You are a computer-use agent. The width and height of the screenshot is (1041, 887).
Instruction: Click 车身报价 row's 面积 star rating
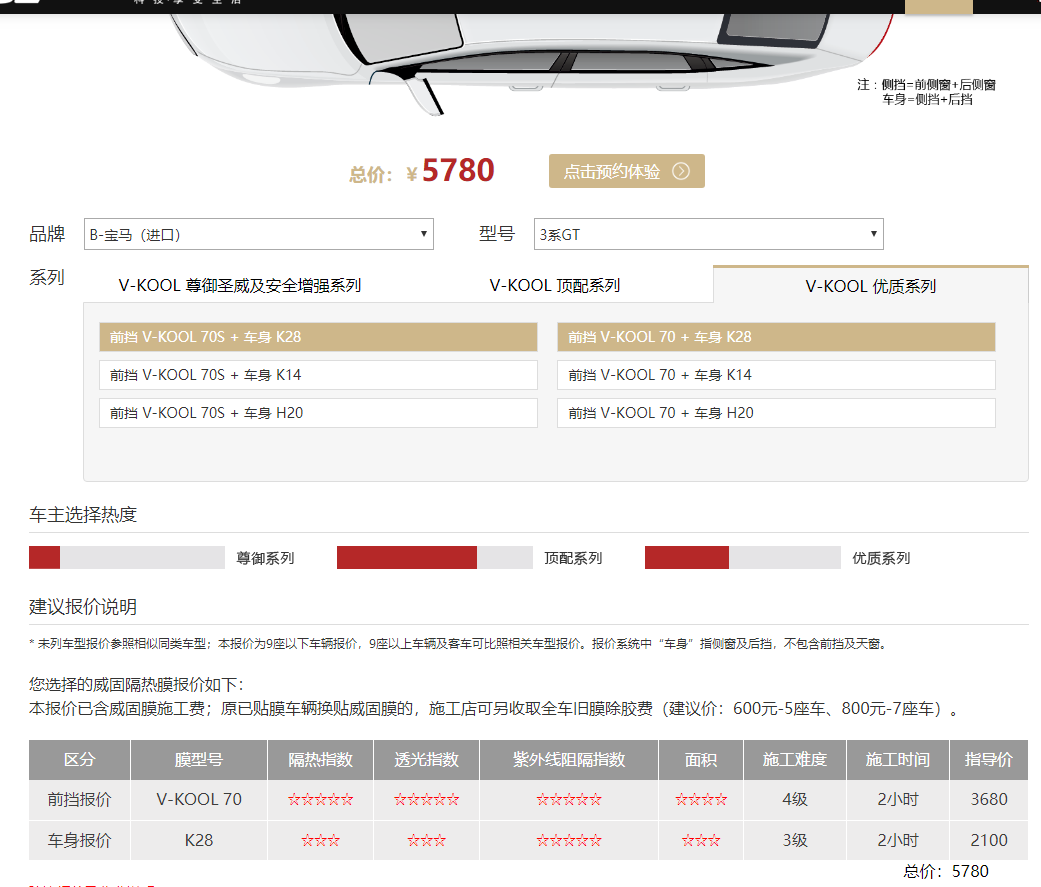point(701,841)
